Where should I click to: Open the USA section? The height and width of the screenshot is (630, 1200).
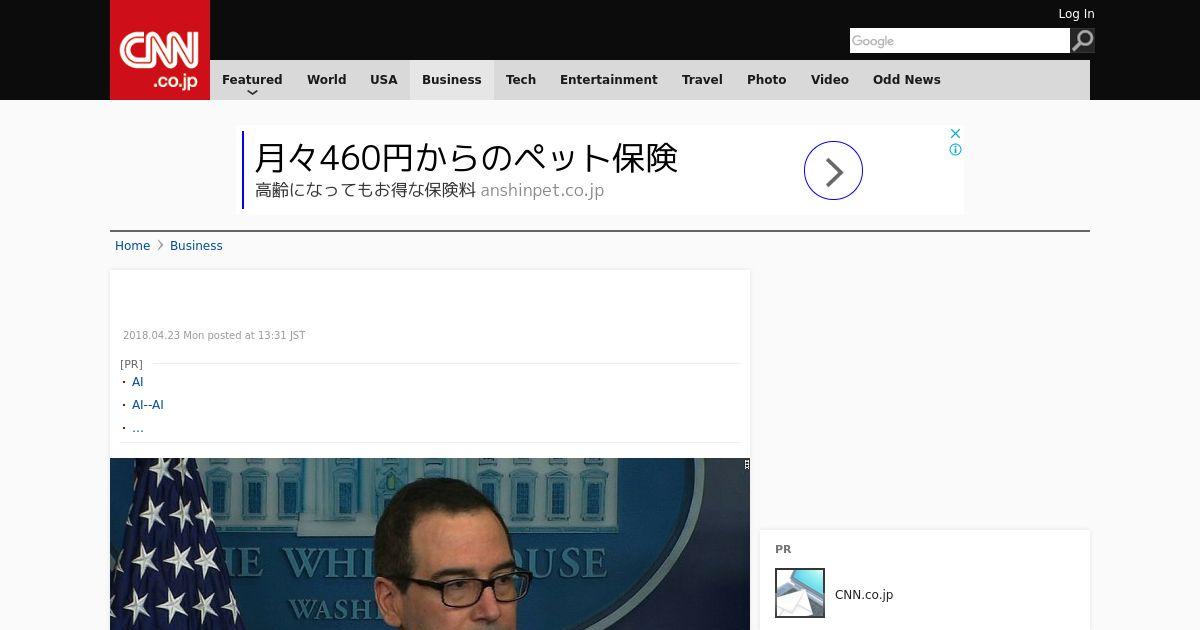(x=384, y=80)
